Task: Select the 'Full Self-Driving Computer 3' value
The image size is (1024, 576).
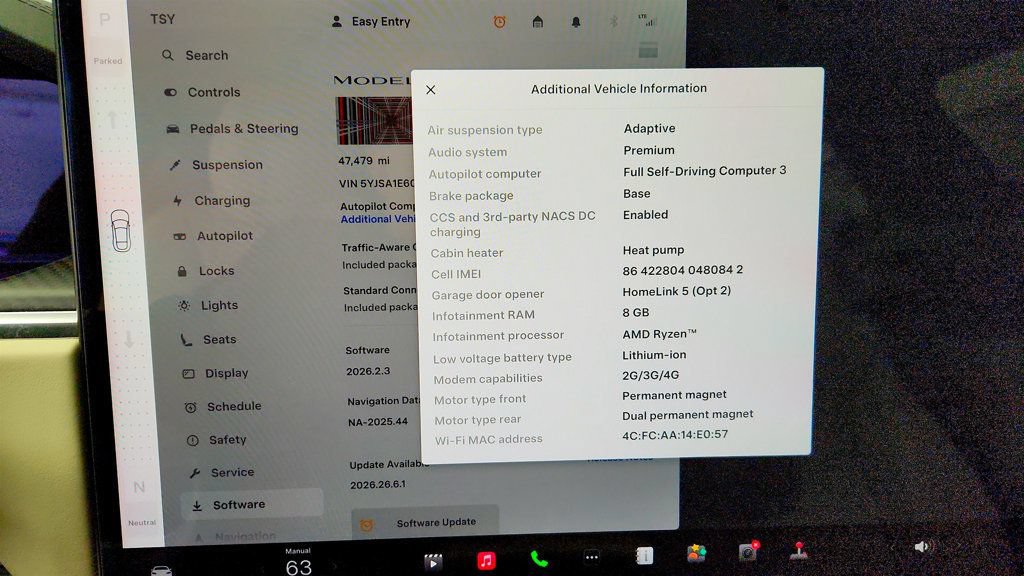Action: point(705,171)
